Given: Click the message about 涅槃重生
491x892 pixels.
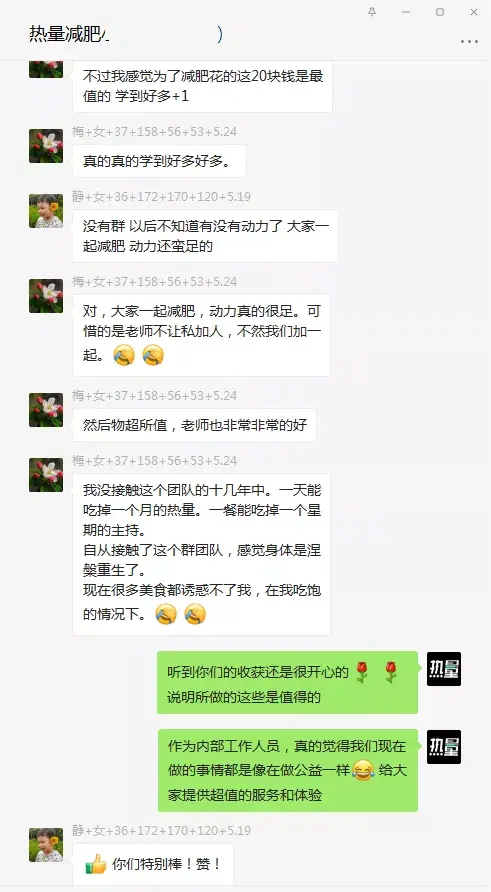Looking at the screenshot, I should point(201,555).
